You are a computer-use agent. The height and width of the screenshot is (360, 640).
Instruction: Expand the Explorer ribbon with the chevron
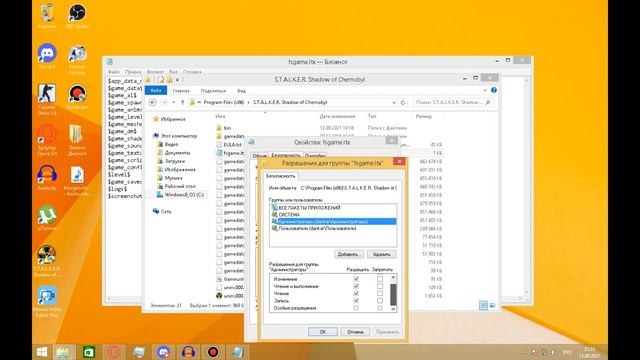click(485, 90)
